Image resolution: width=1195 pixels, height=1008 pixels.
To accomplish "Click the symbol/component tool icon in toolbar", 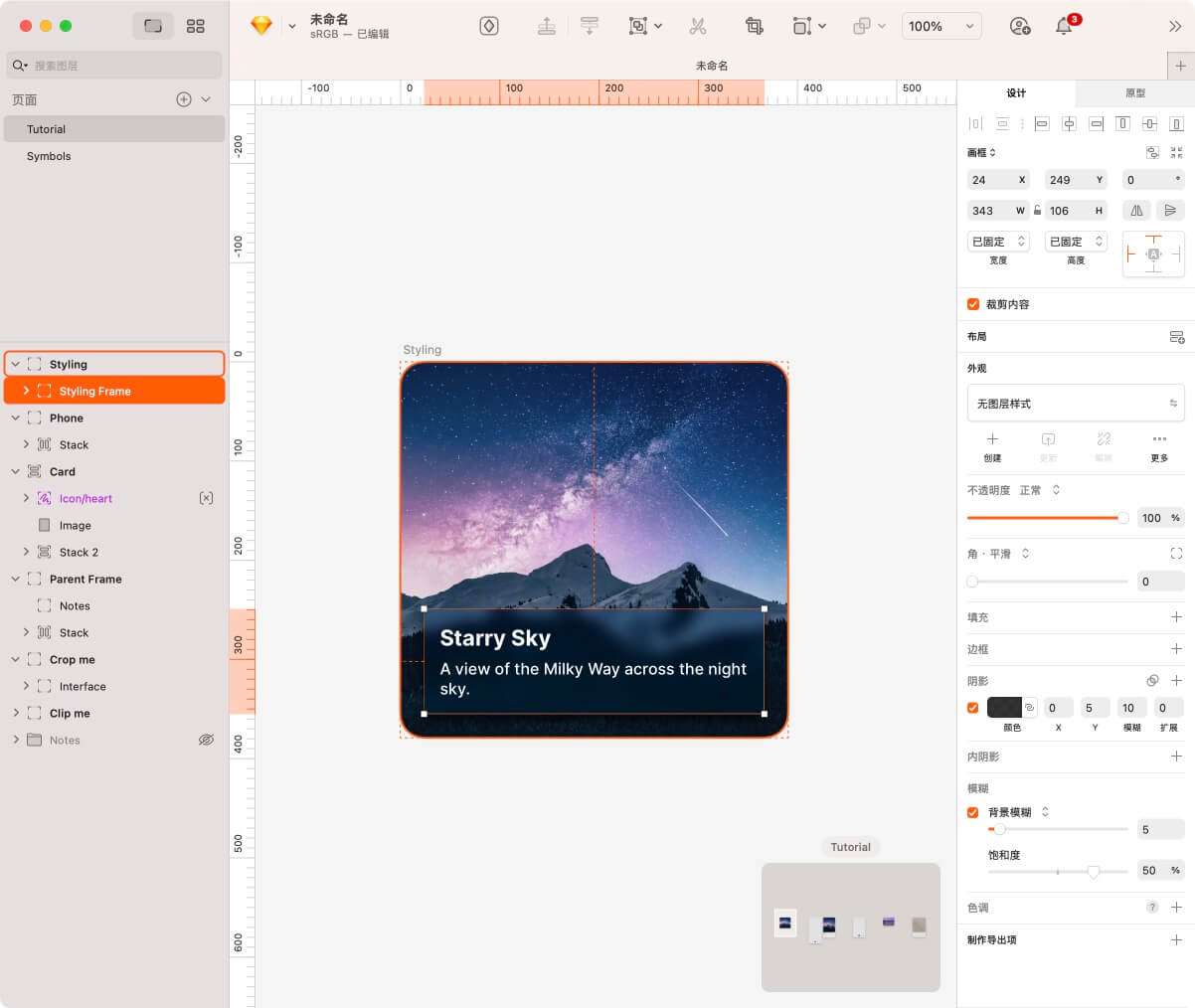I will [x=489, y=26].
